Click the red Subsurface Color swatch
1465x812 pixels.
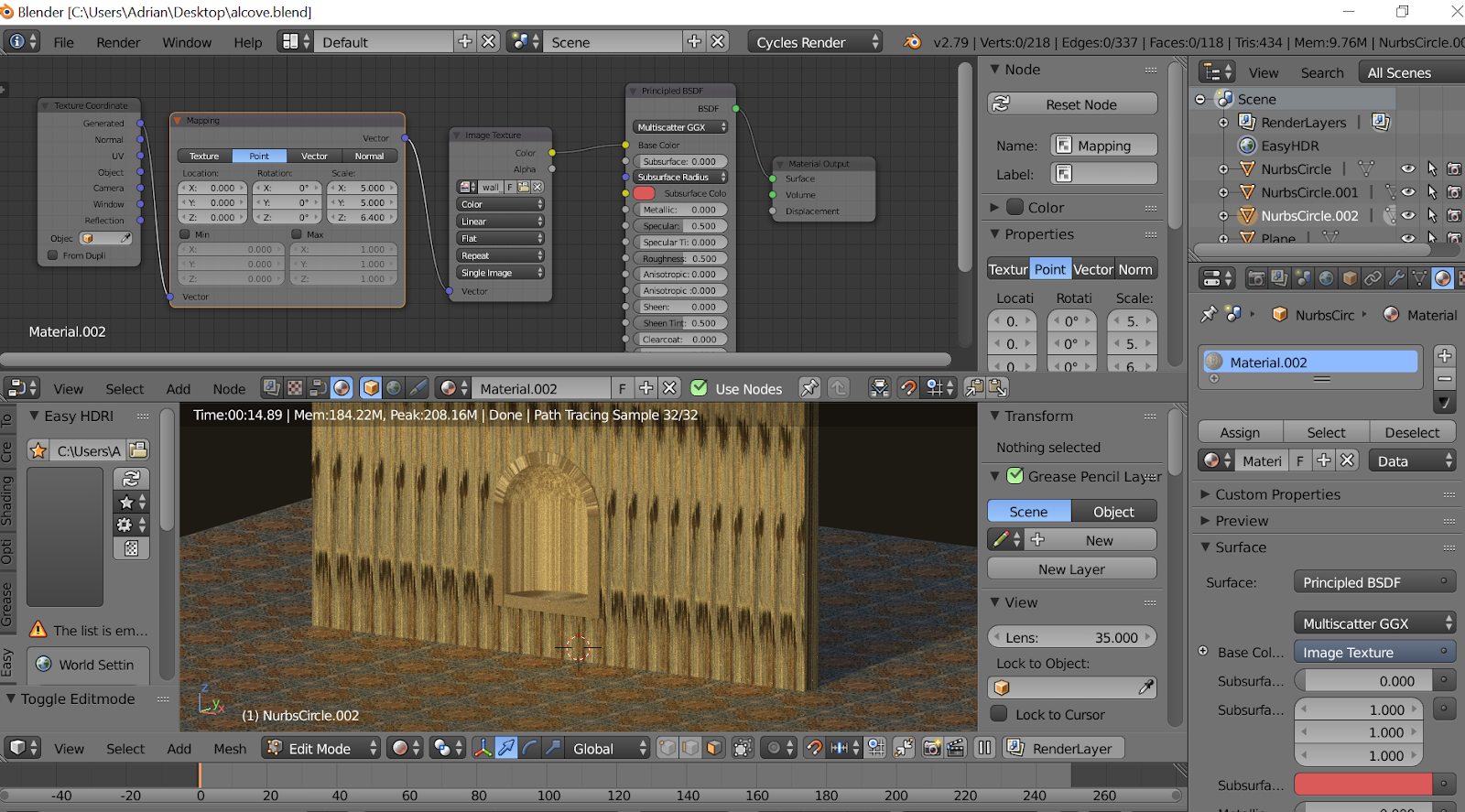[x=1362, y=785]
